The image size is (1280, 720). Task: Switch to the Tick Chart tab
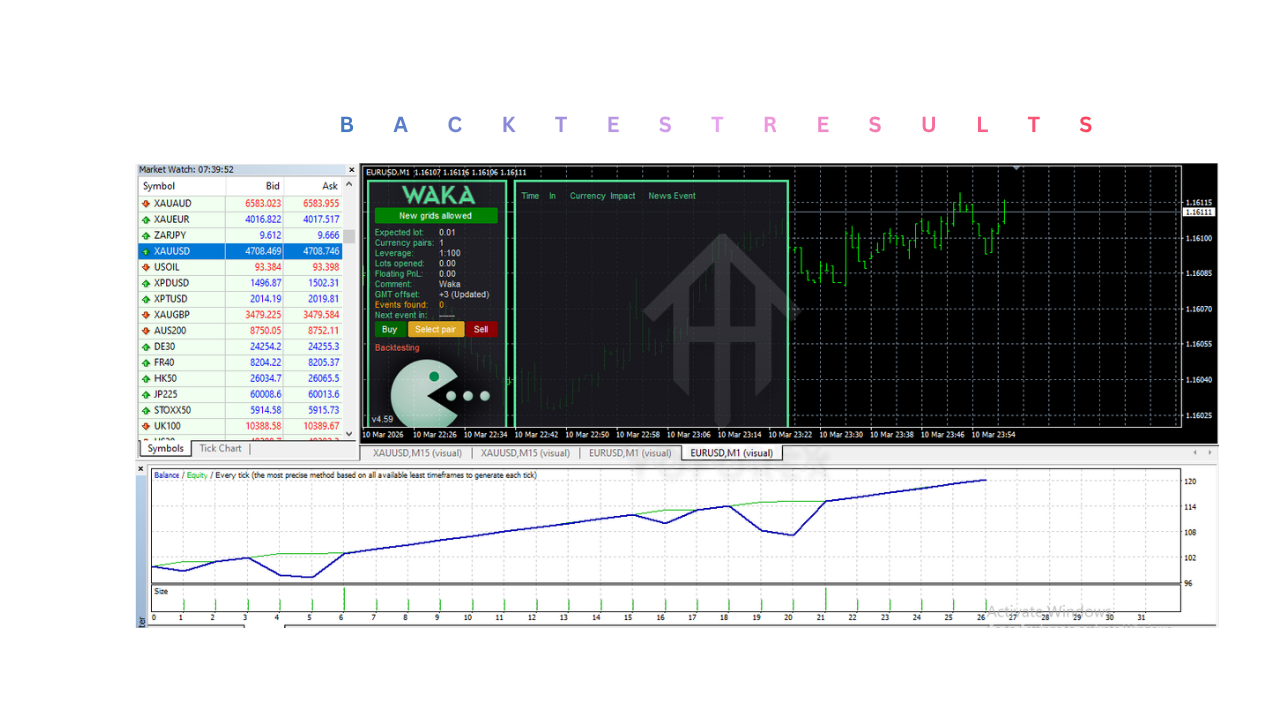220,448
